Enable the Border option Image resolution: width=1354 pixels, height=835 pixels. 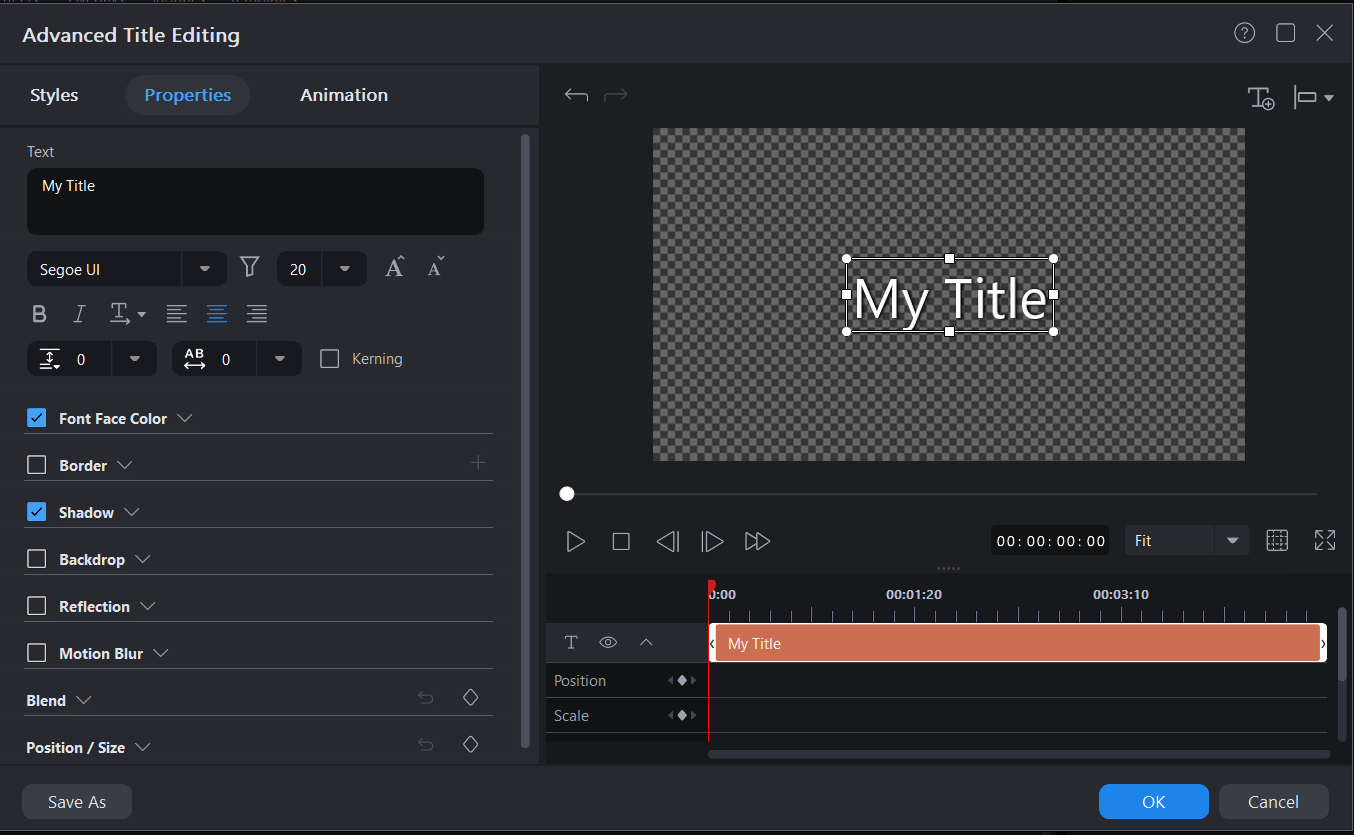[x=37, y=464]
